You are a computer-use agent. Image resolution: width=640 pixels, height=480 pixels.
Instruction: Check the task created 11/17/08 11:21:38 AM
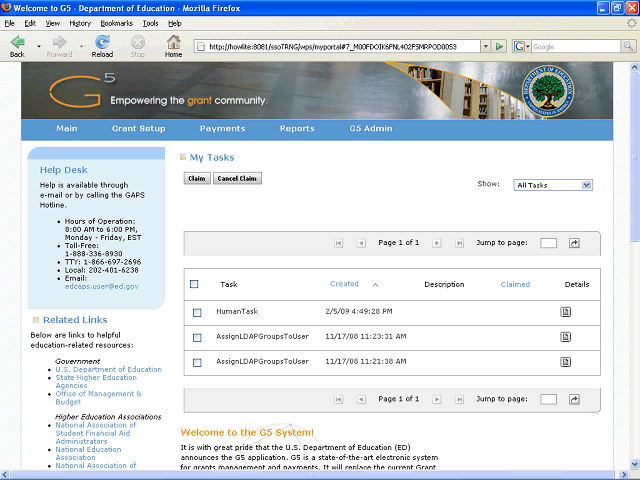[x=197, y=362]
